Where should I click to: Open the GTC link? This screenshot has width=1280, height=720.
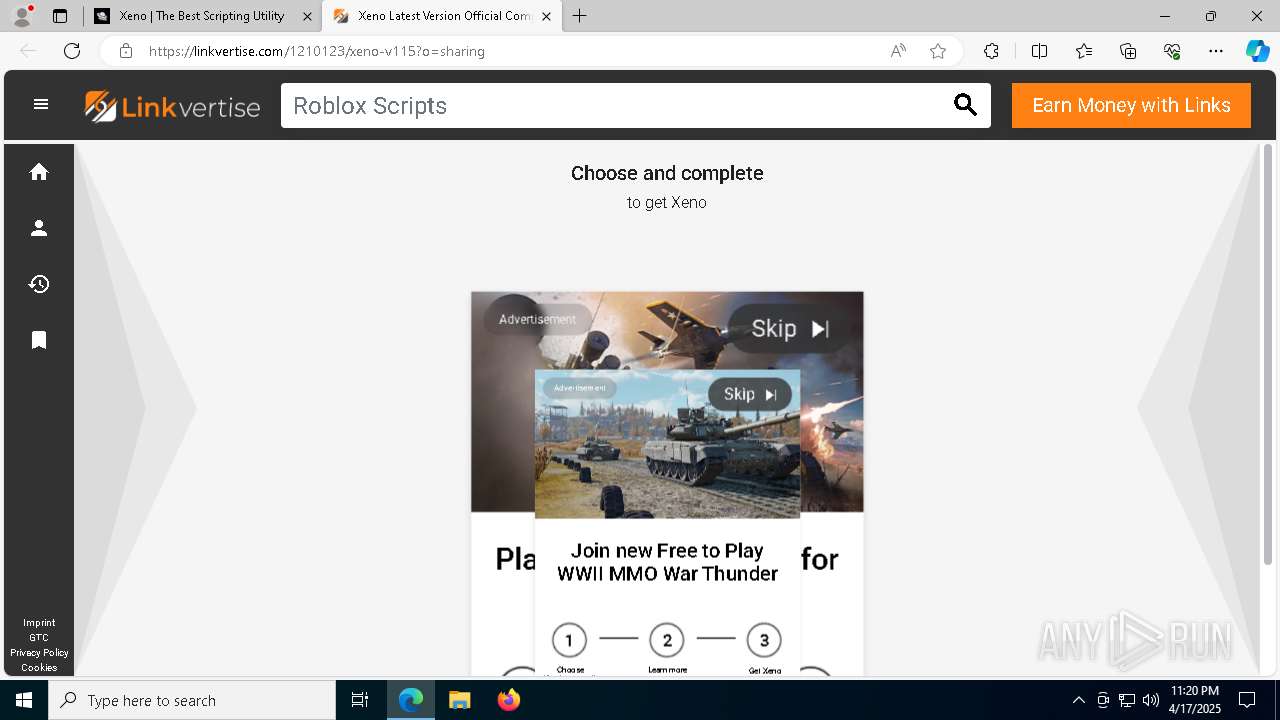click(39, 638)
